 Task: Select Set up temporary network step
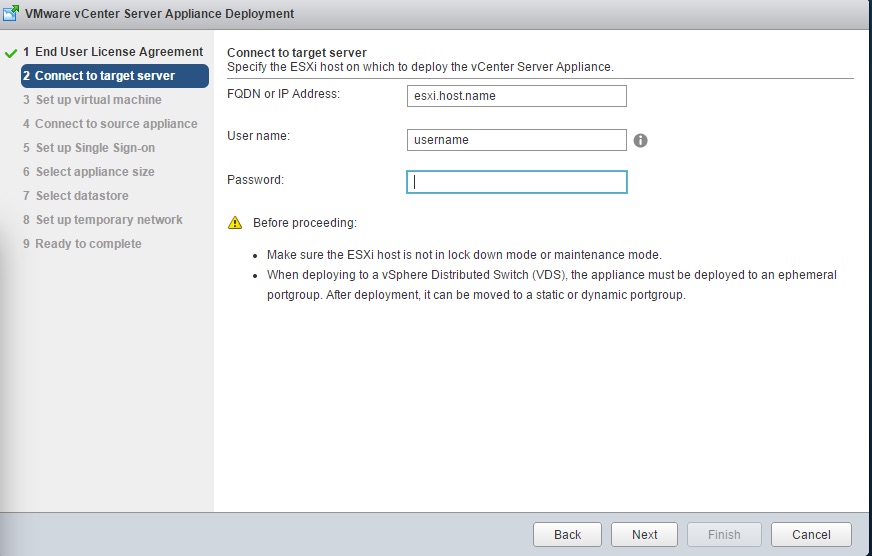109,220
